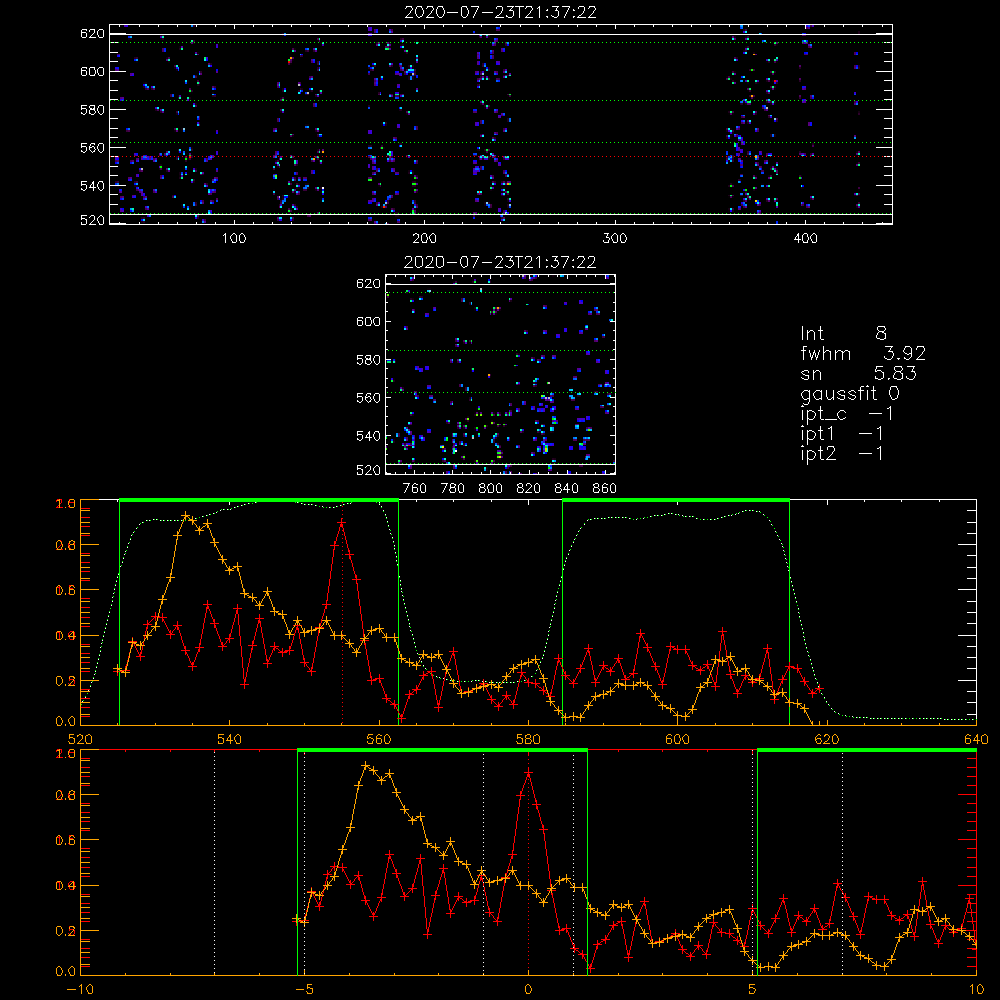1000x1000 pixels.
Task: Click x-axis label 300 on top image plot
Action: tap(615, 239)
